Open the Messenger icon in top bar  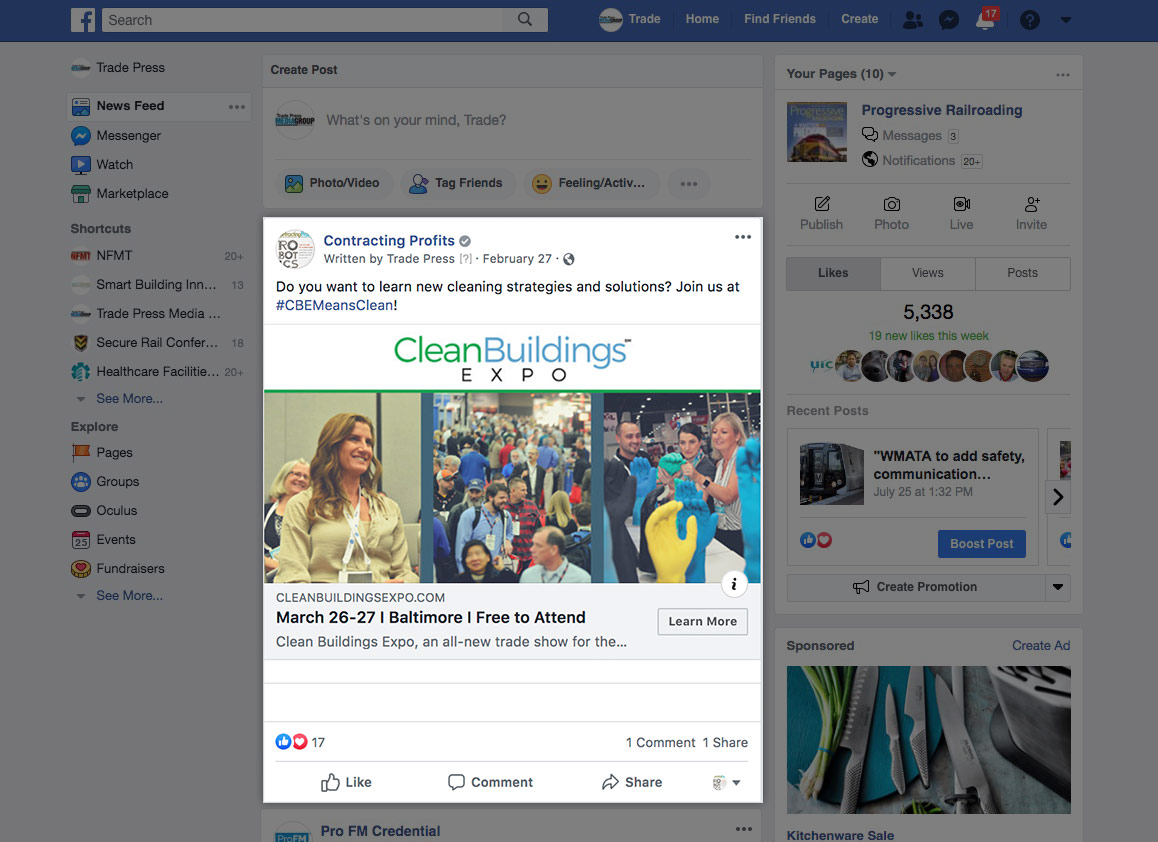click(x=948, y=20)
